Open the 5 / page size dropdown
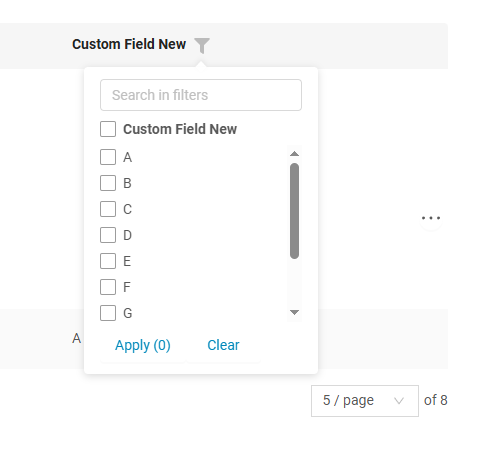Image resolution: width=488 pixels, height=475 pixels. point(365,401)
